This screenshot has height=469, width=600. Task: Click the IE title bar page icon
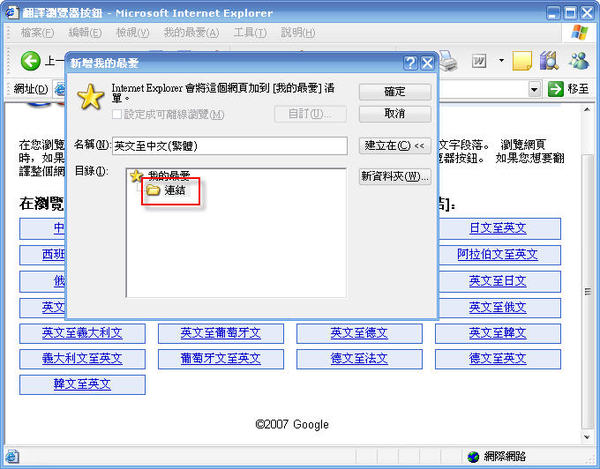coord(12,12)
